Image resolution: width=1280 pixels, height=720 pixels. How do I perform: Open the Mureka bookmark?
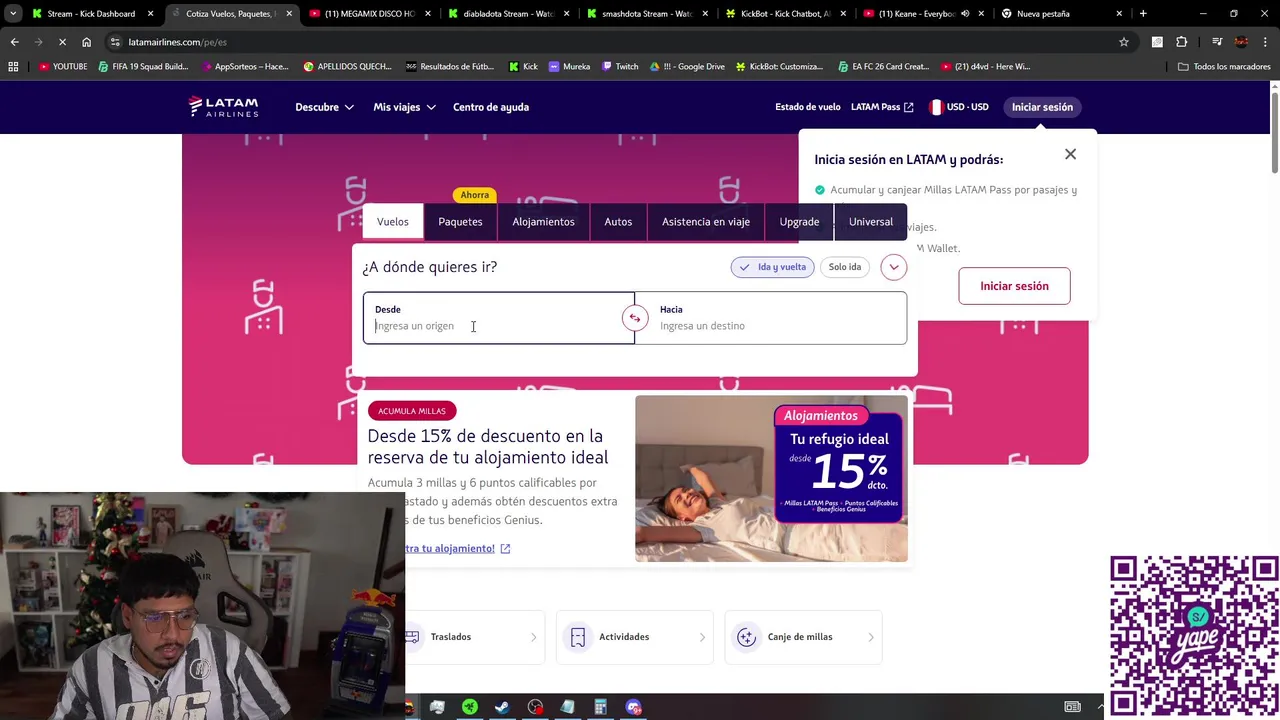(x=570, y=66)
